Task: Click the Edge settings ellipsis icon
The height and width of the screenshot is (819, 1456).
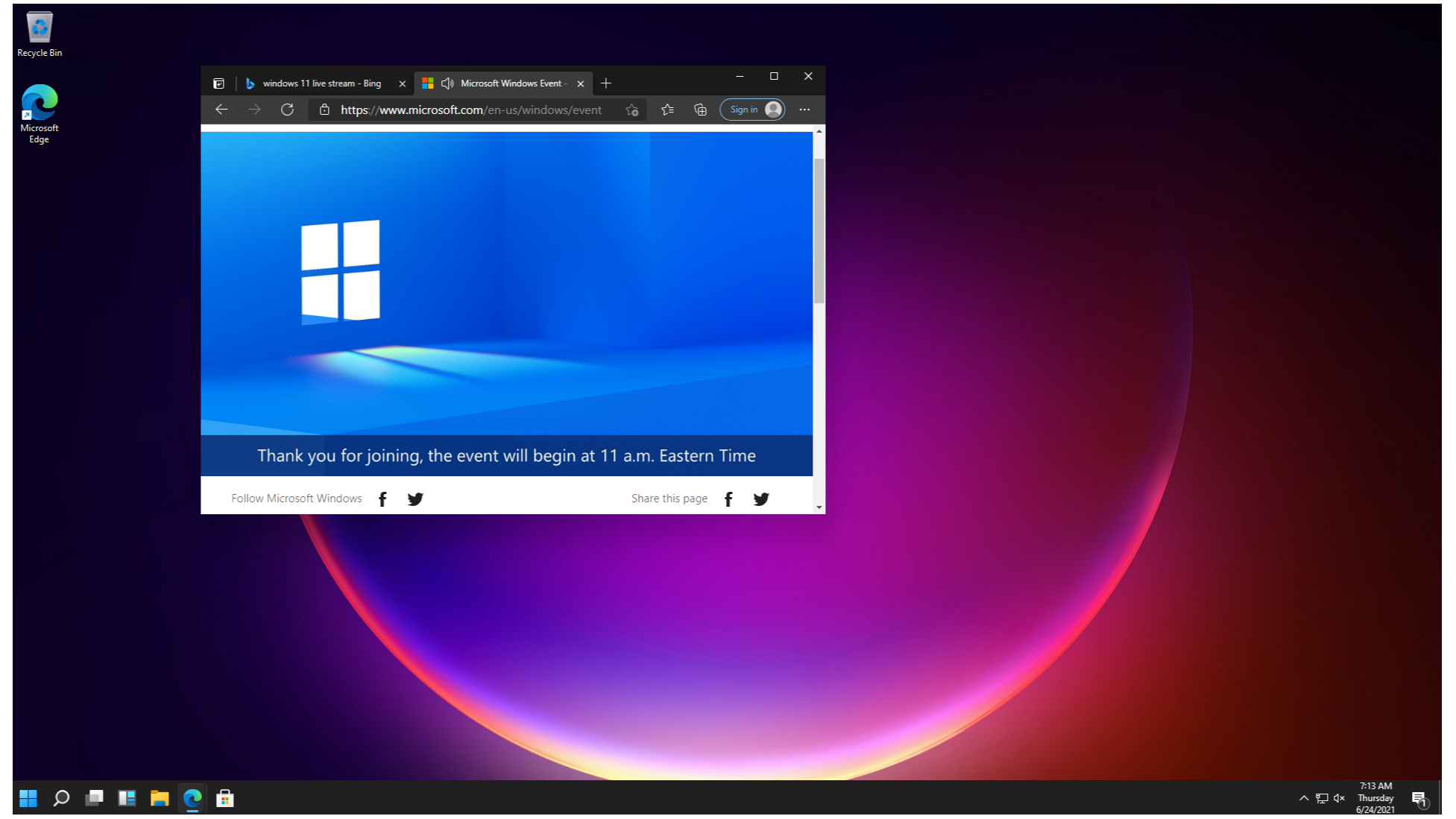Action: (x=805, y=109)
